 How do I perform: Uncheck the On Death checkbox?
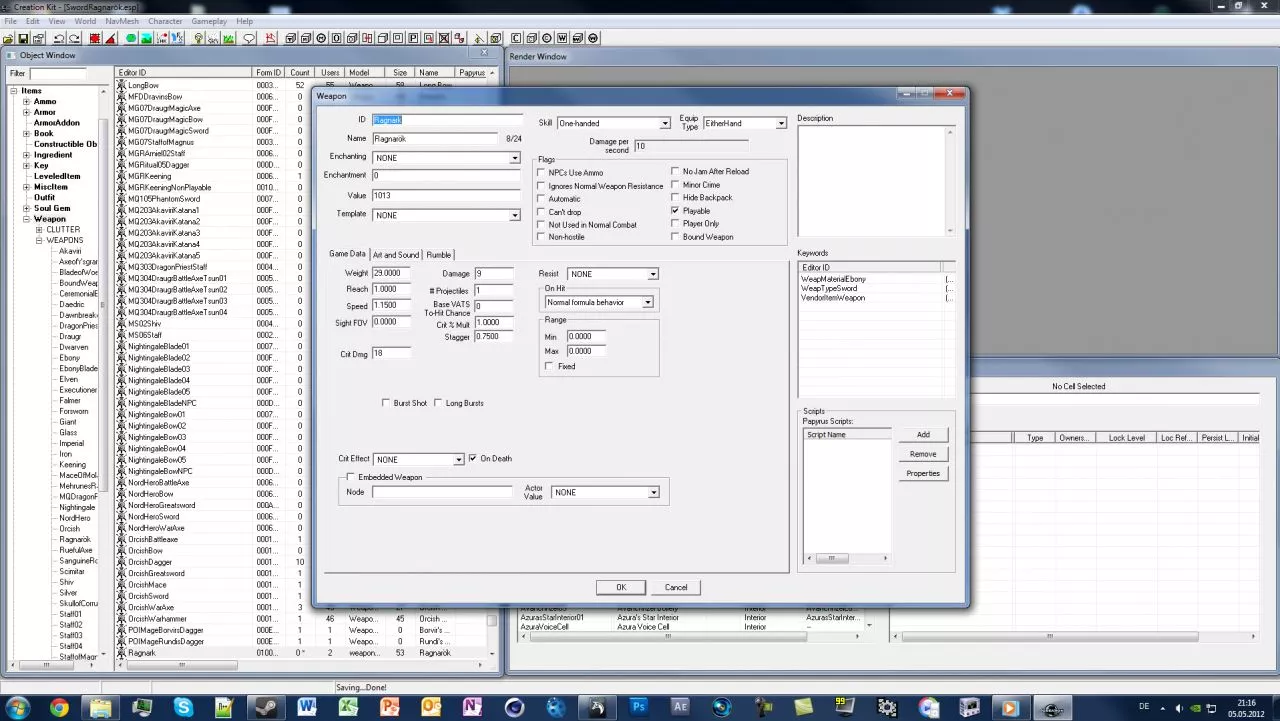pos(473,459)
